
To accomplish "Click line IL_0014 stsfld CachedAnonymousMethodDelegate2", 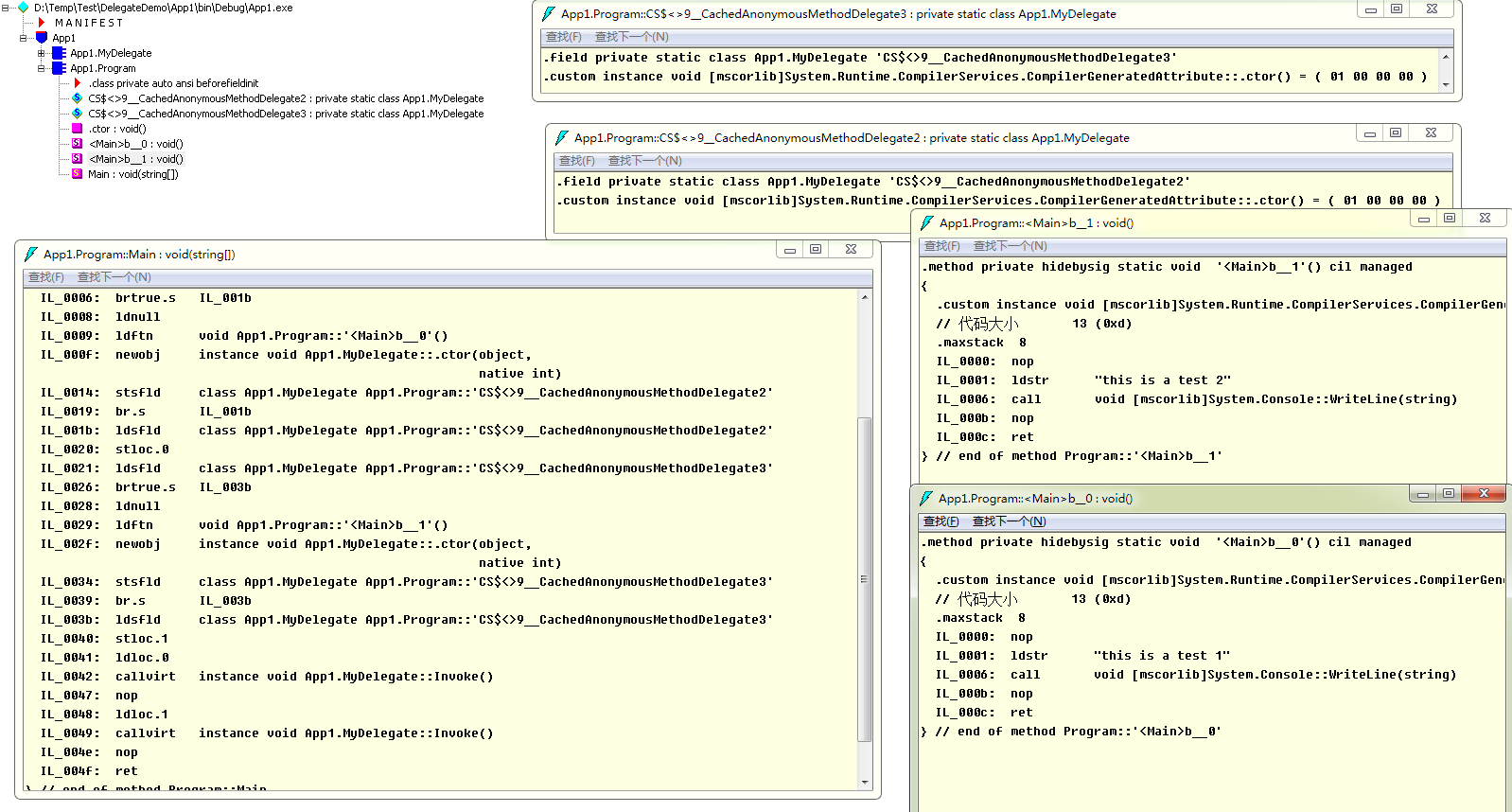I will pyautogui.click(x=407, y=393).
